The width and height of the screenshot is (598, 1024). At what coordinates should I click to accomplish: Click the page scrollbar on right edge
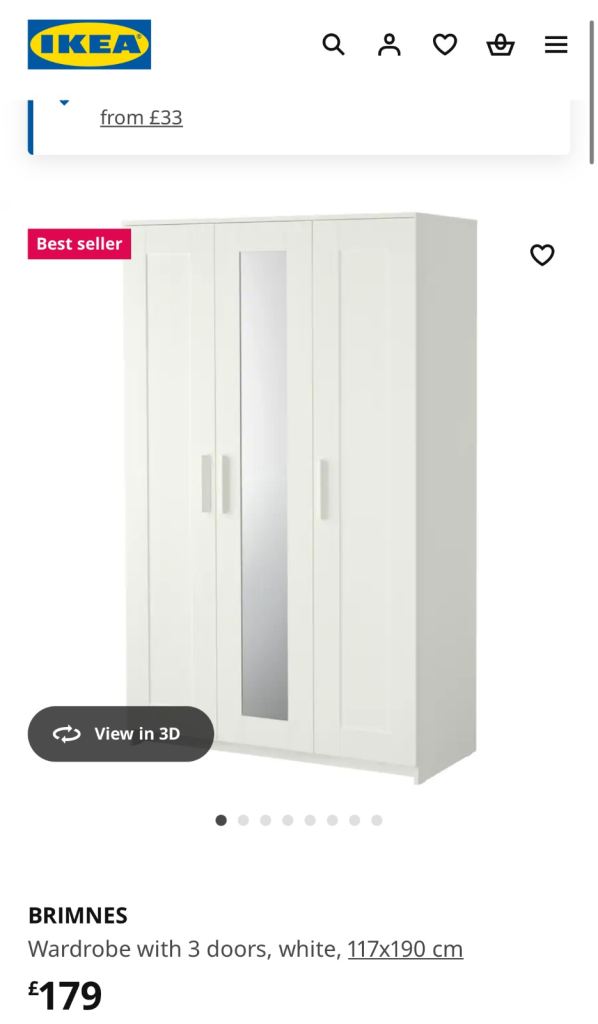pyautogui.click(x=591, y=91)
